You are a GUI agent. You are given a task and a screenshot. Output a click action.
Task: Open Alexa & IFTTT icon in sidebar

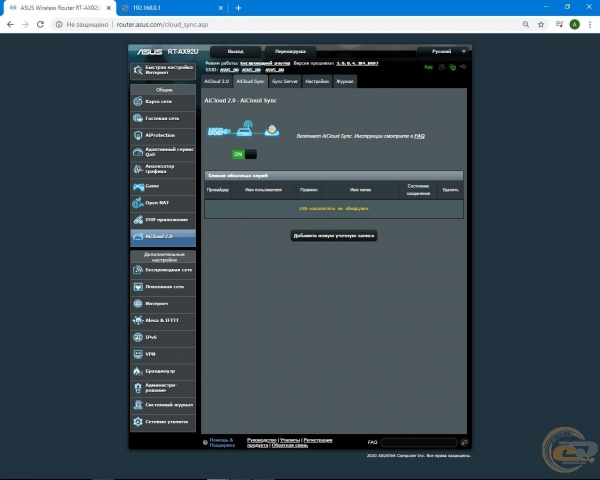[x=138, y=320]
